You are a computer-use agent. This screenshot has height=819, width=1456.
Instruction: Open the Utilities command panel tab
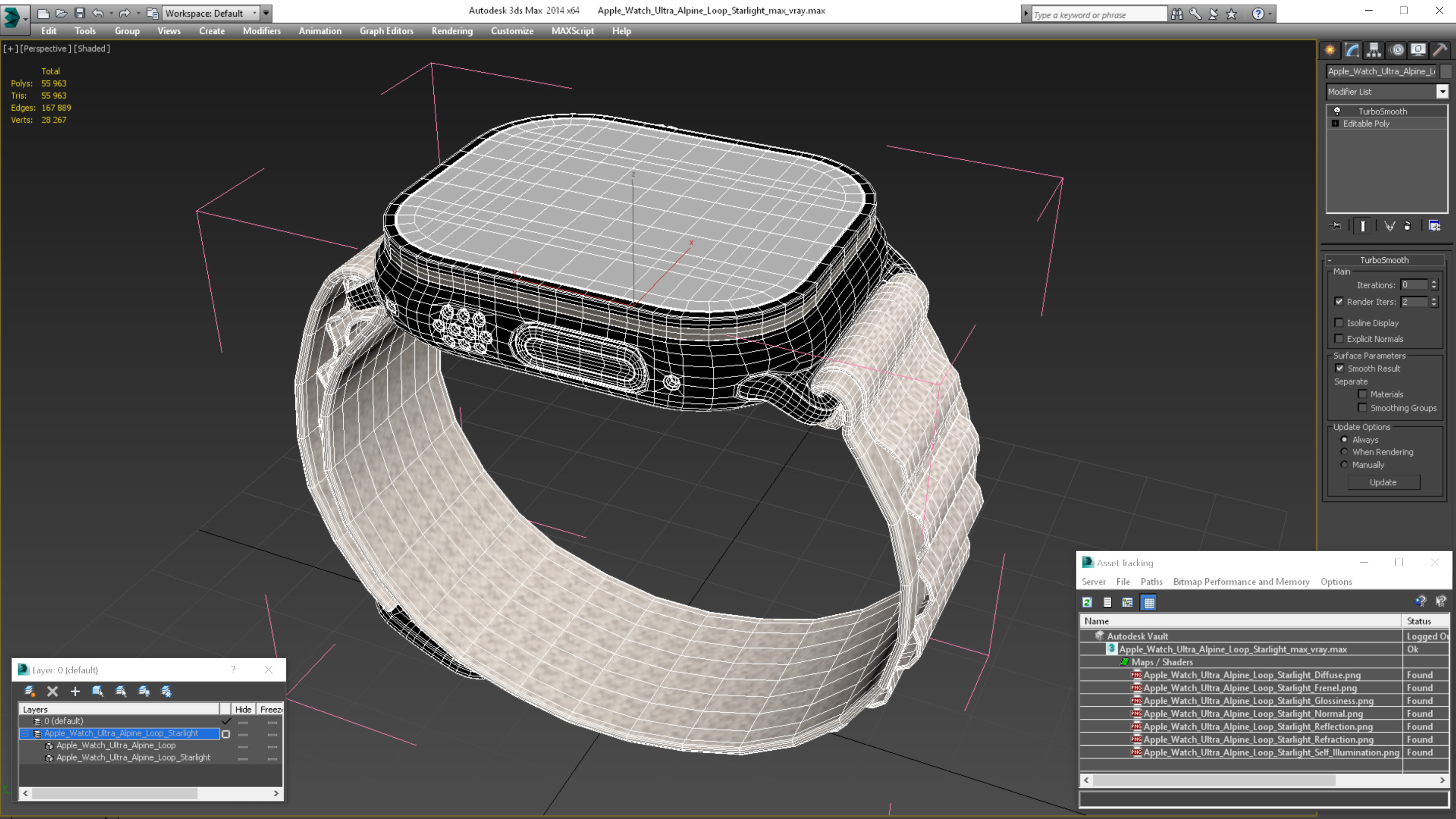coord(1440,51)
